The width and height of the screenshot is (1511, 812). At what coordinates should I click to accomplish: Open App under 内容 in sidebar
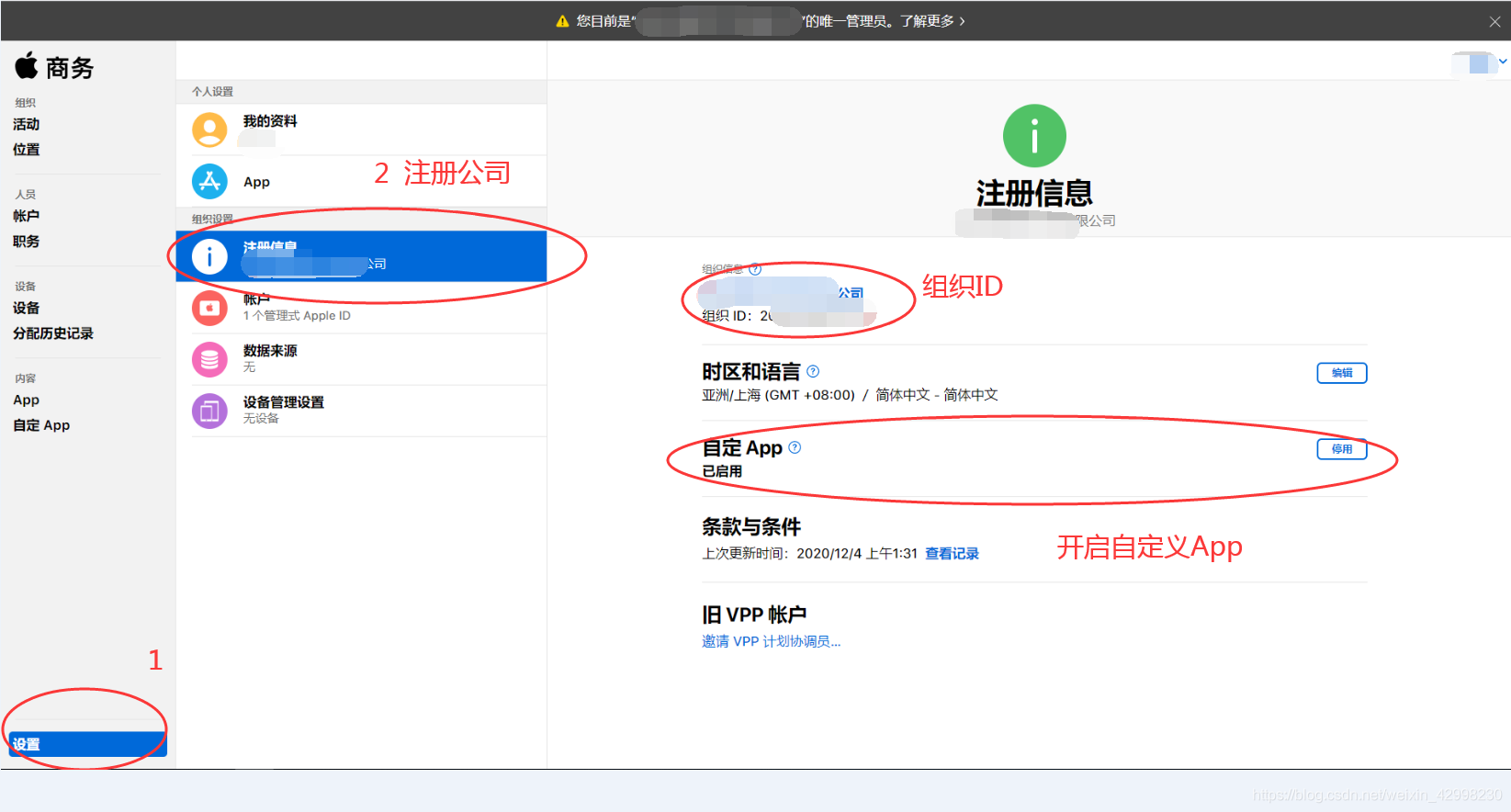pos(27,400)
